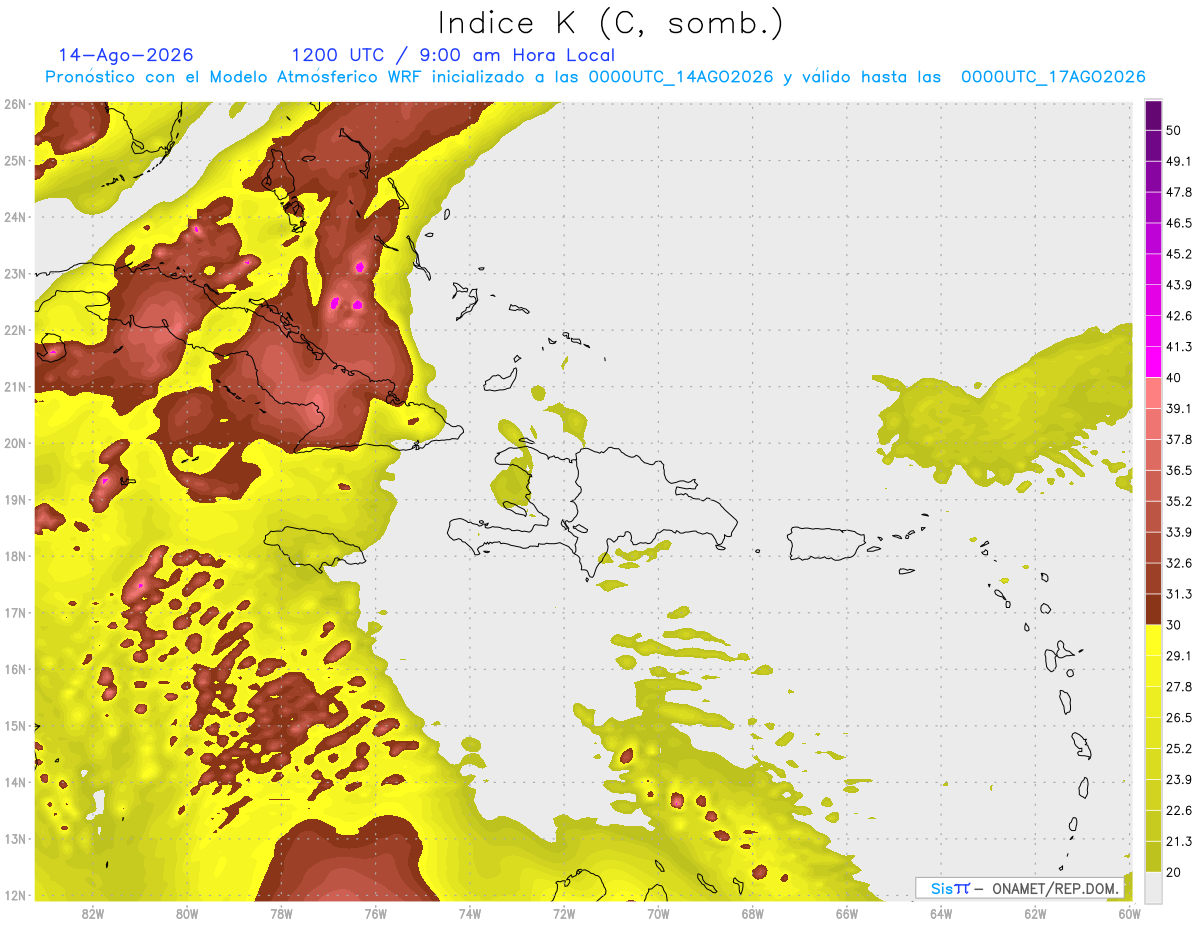This screenshot has height=927, width=1200.
Task: Click longitude axis label '76W'
Action: click(x=375, y=914)
